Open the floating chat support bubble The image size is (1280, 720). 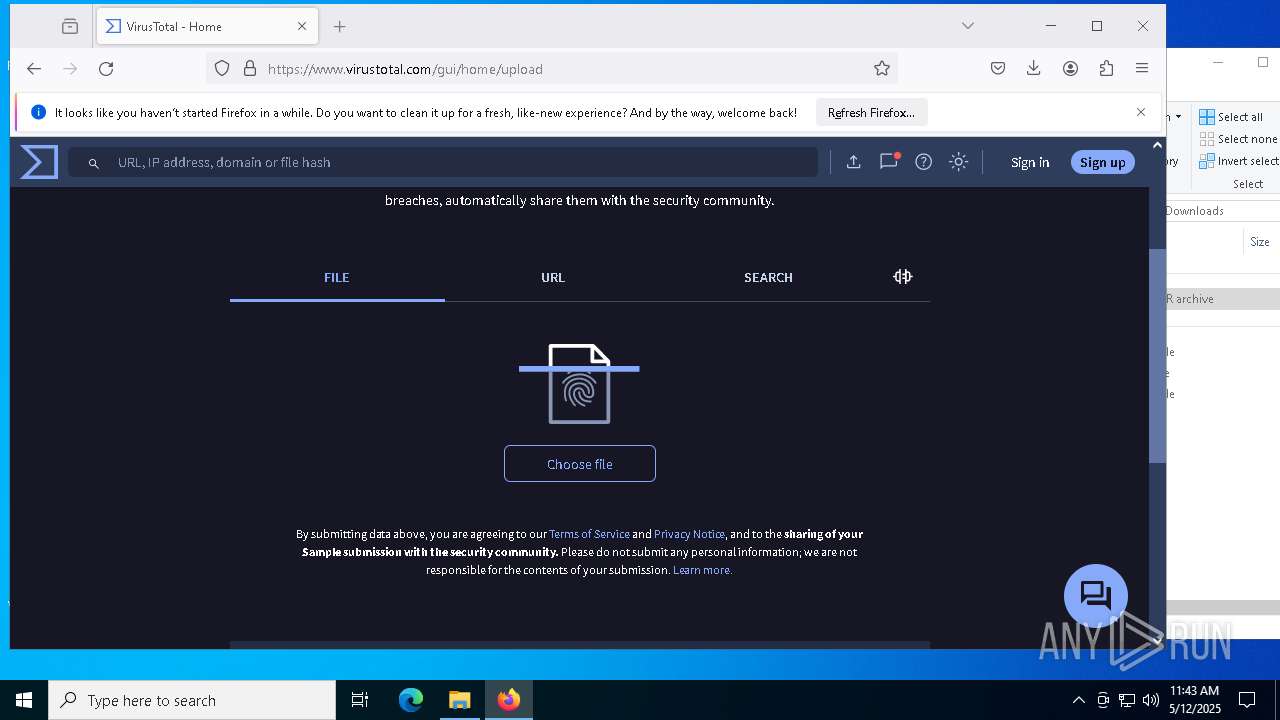pyautogui.click(x=1096, y=596)
